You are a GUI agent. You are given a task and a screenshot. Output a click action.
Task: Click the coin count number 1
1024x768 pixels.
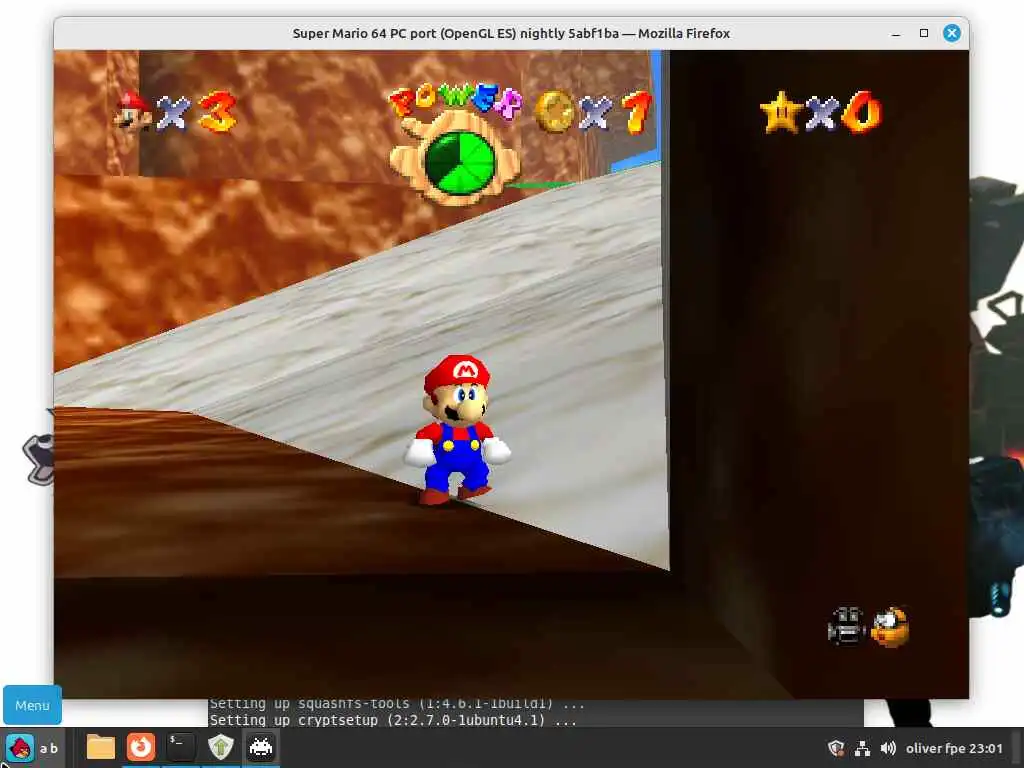point(636,112)
